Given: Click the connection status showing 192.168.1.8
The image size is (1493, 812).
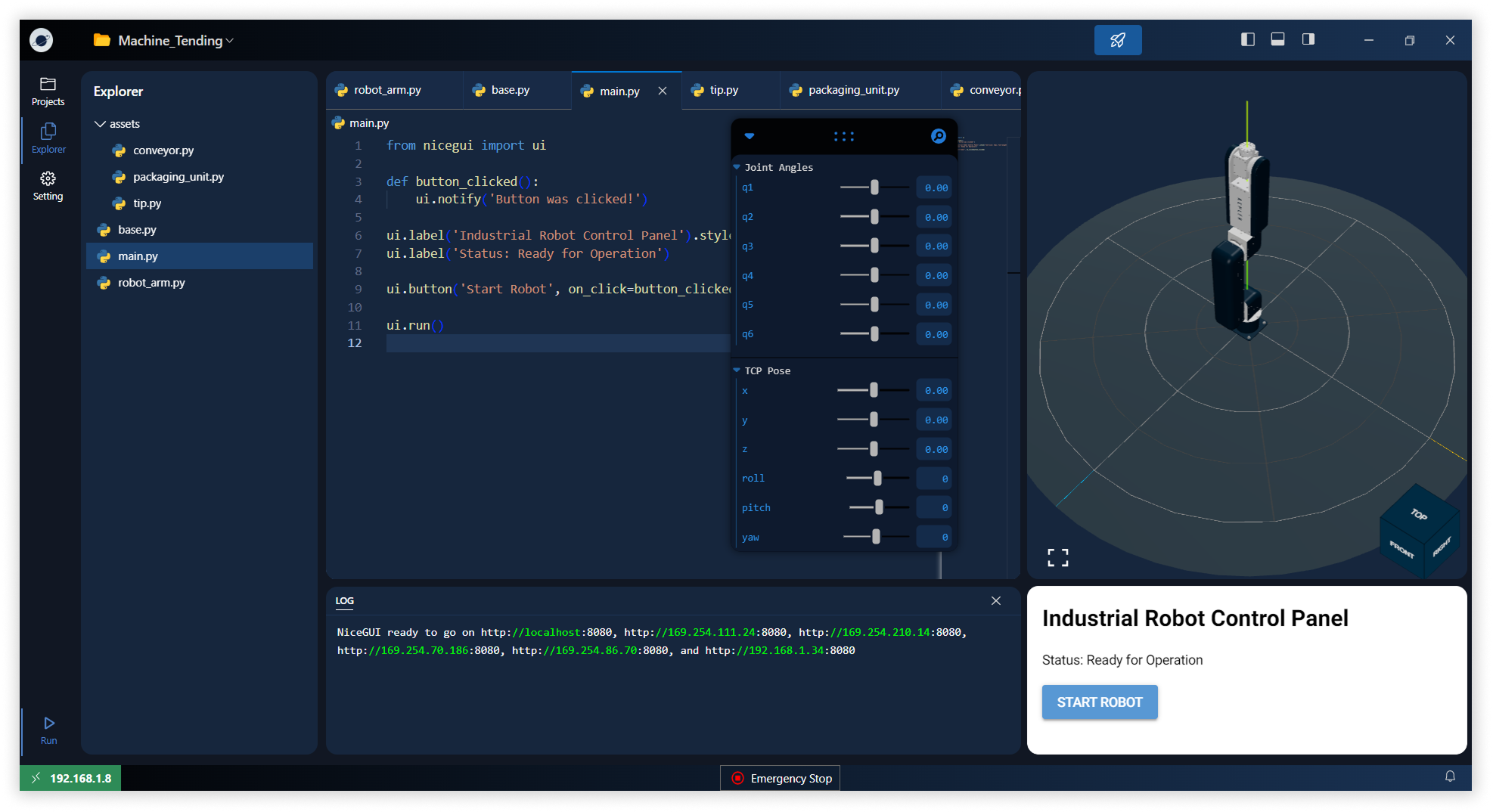Looking at the screenshot, I should click(70, 777).
